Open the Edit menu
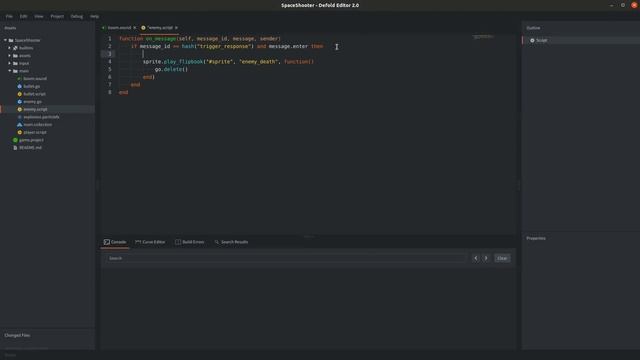640x360 pixels. click(x=23, y=16)
